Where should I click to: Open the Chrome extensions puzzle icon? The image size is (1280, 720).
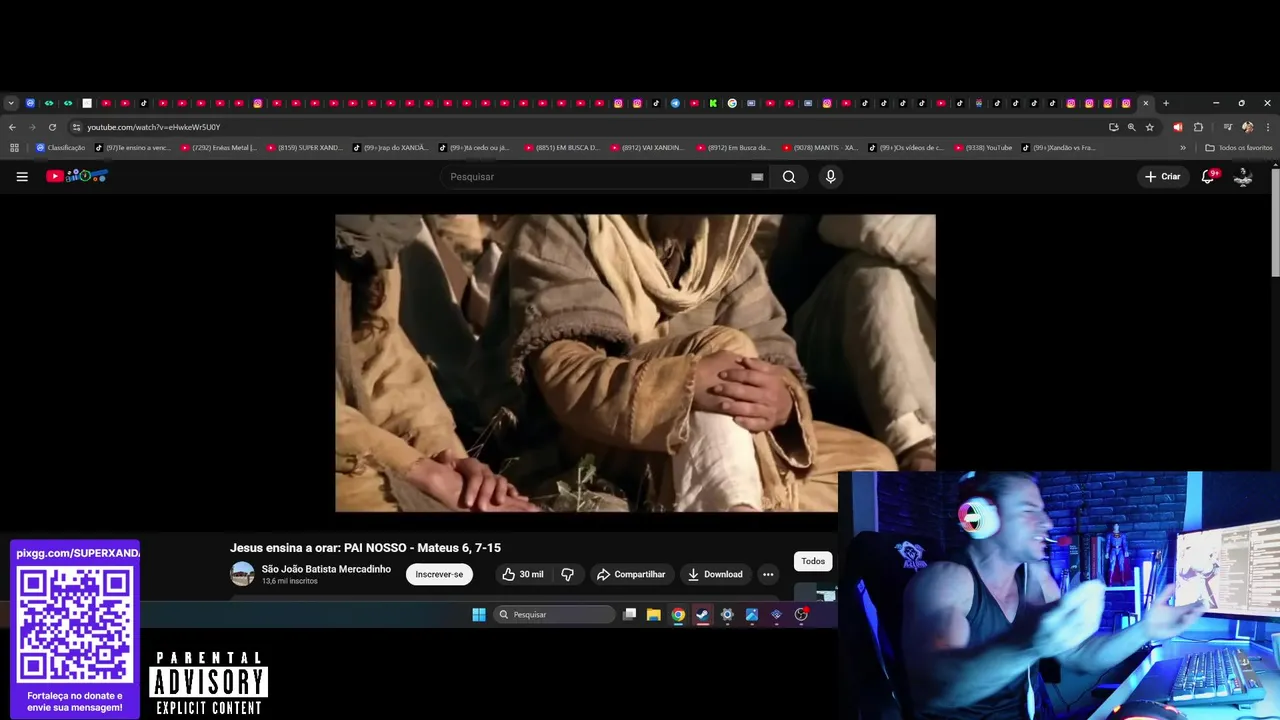pyautogui.click(x=1198, y=127)
